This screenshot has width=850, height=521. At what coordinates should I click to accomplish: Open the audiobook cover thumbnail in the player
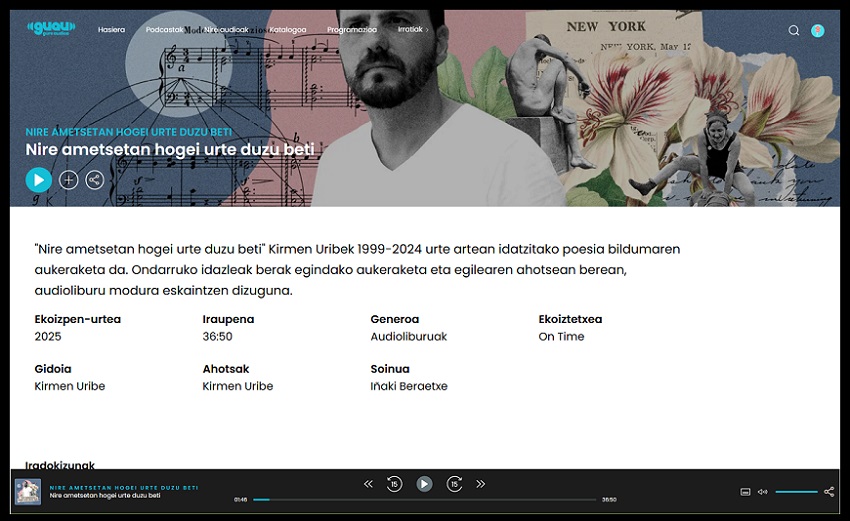pos(28,492)
